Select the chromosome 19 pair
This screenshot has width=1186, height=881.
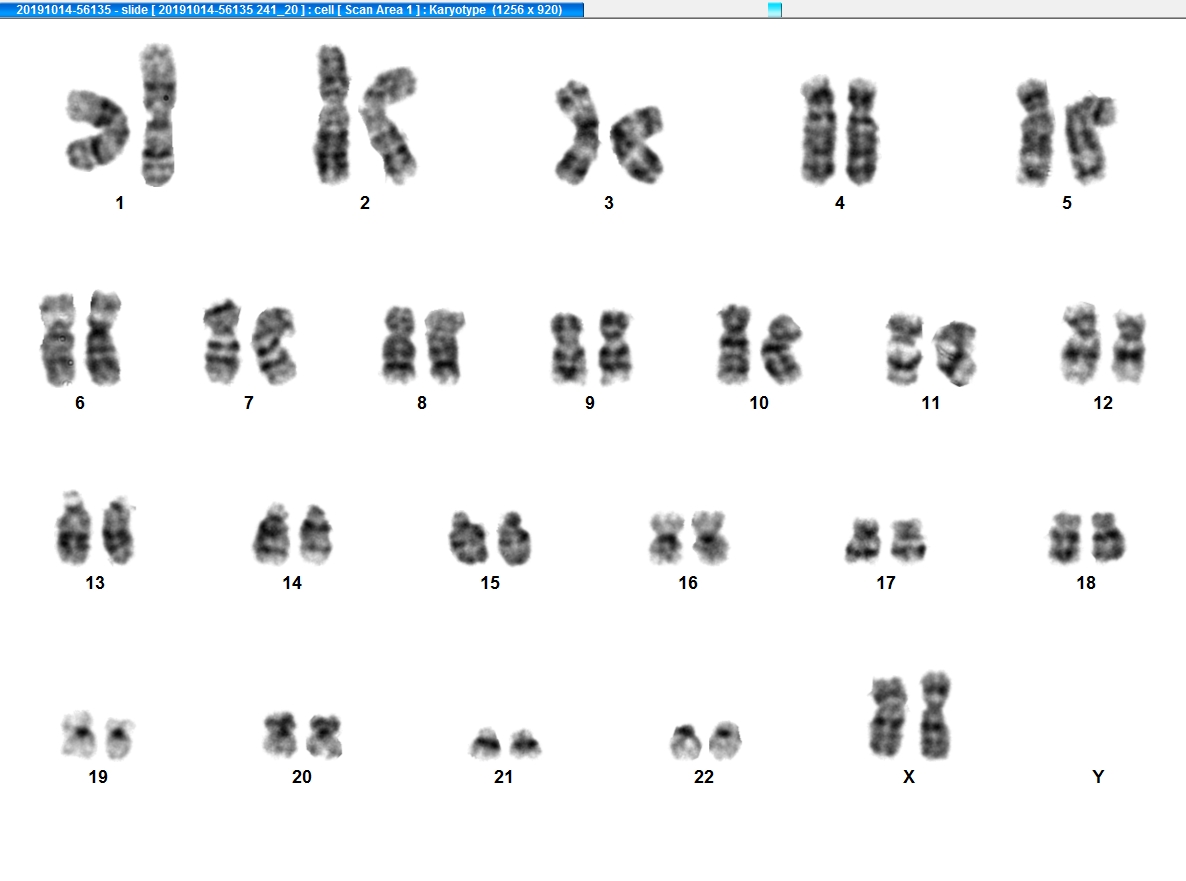98,734
